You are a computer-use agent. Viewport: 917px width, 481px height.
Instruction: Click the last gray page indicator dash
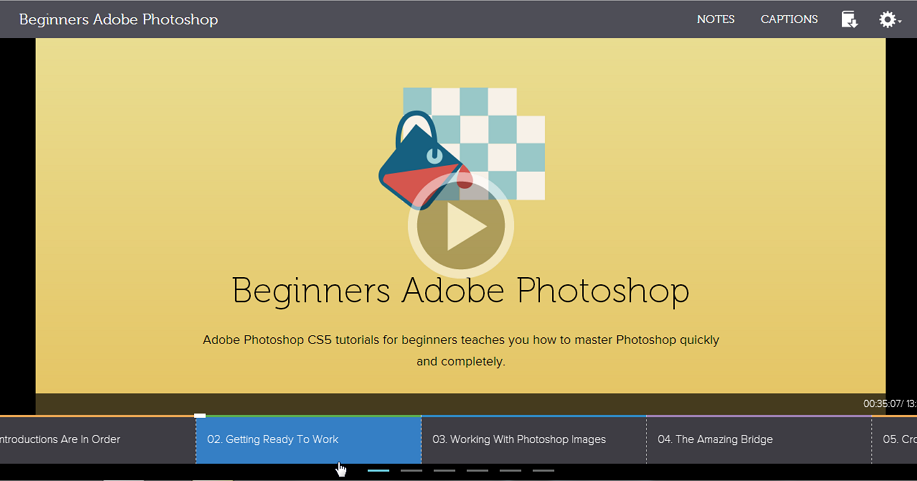(x=543, y=470)
